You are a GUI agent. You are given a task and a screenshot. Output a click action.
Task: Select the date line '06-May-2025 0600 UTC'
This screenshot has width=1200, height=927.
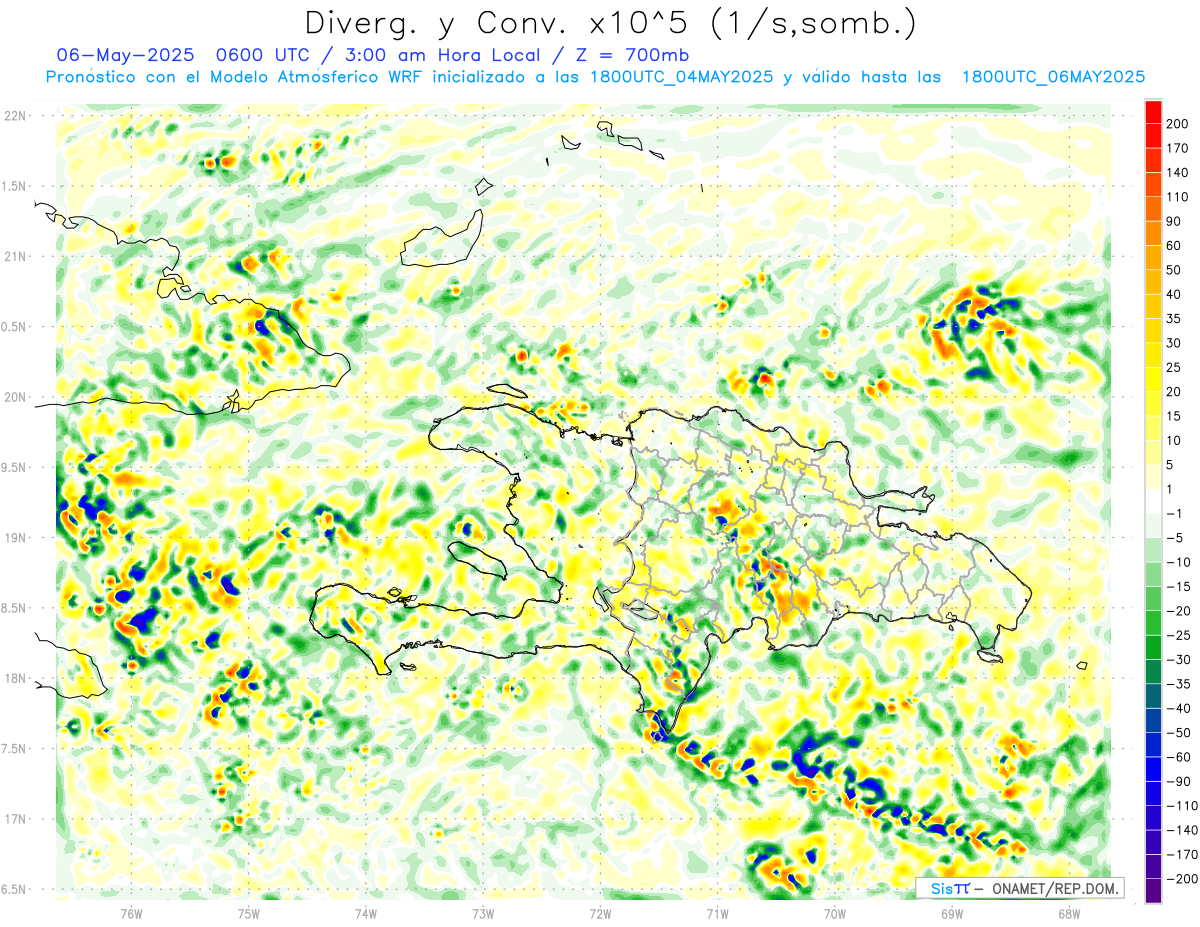tap(178, 55)
